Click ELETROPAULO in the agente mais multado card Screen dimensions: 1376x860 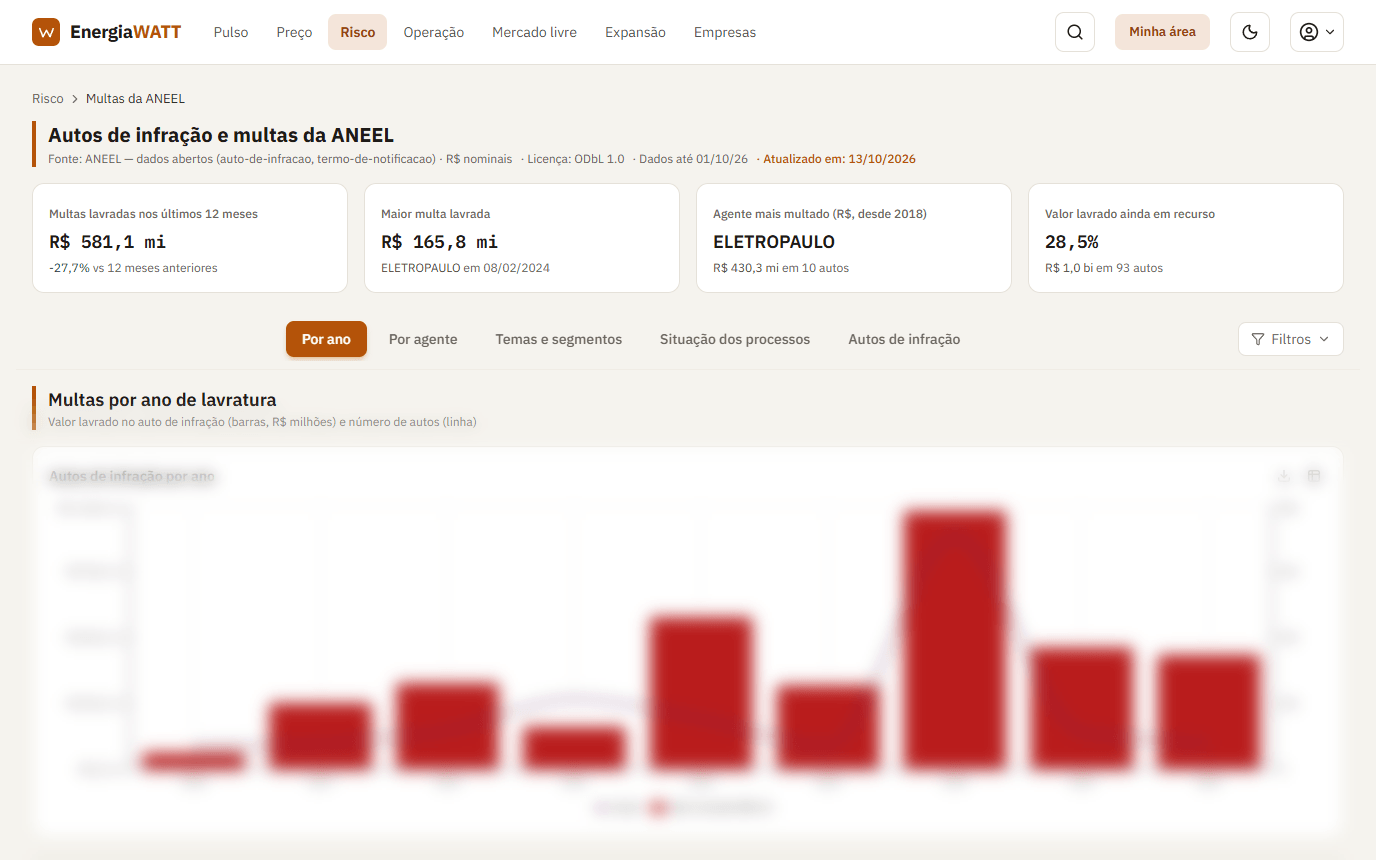pyautogui.click(x=774, y=241)
